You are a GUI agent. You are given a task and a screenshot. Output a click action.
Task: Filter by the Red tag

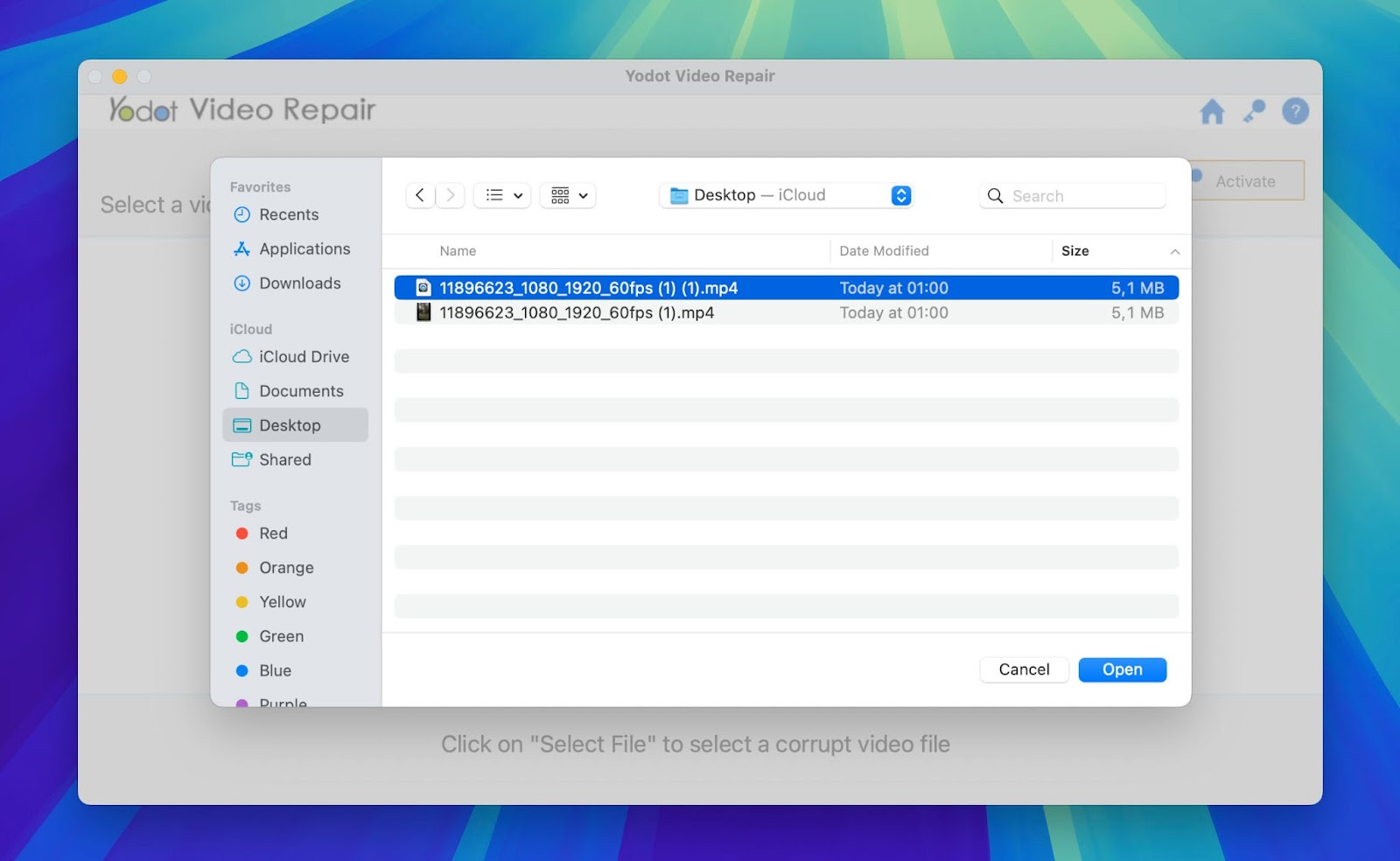click(295, 534)
